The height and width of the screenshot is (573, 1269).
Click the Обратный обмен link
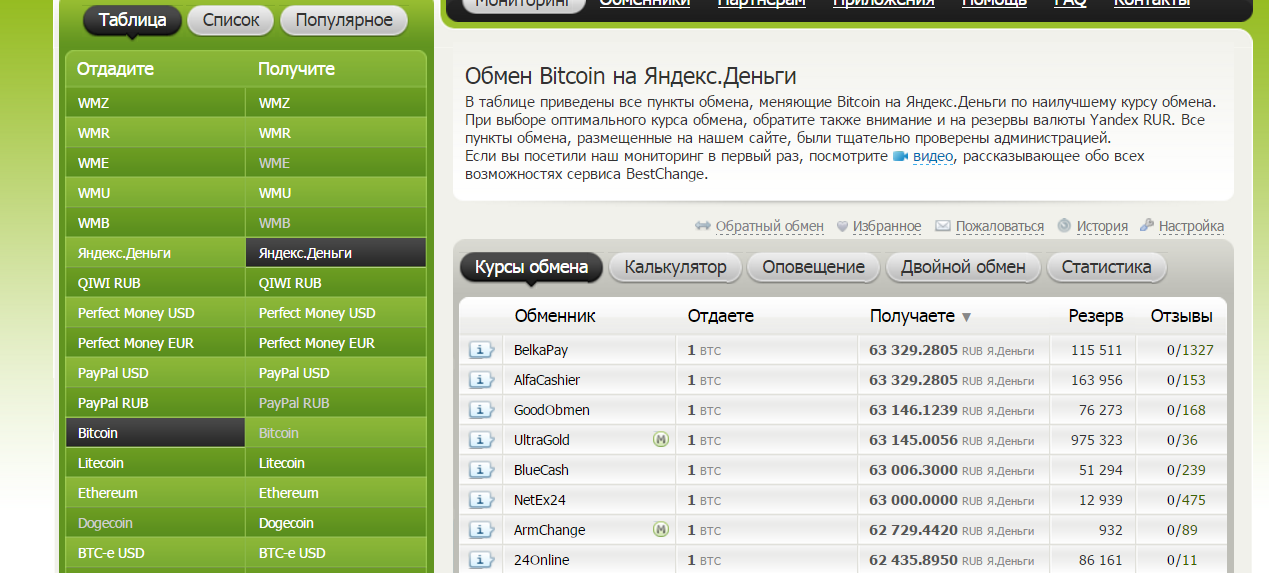[x=769, y=226]
